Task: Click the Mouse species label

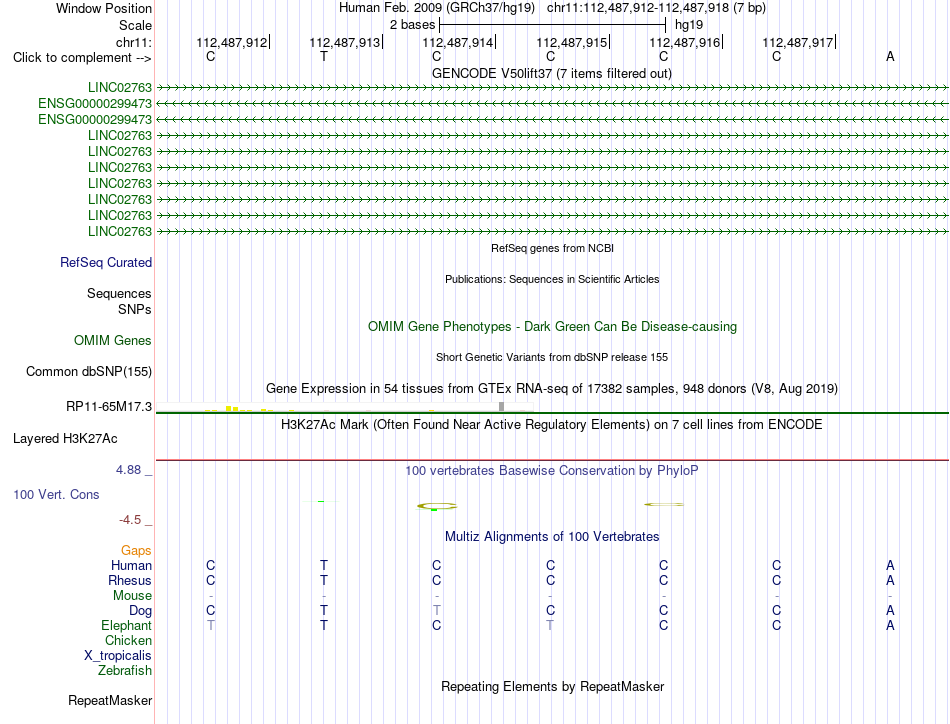Action: coord(132,596)
